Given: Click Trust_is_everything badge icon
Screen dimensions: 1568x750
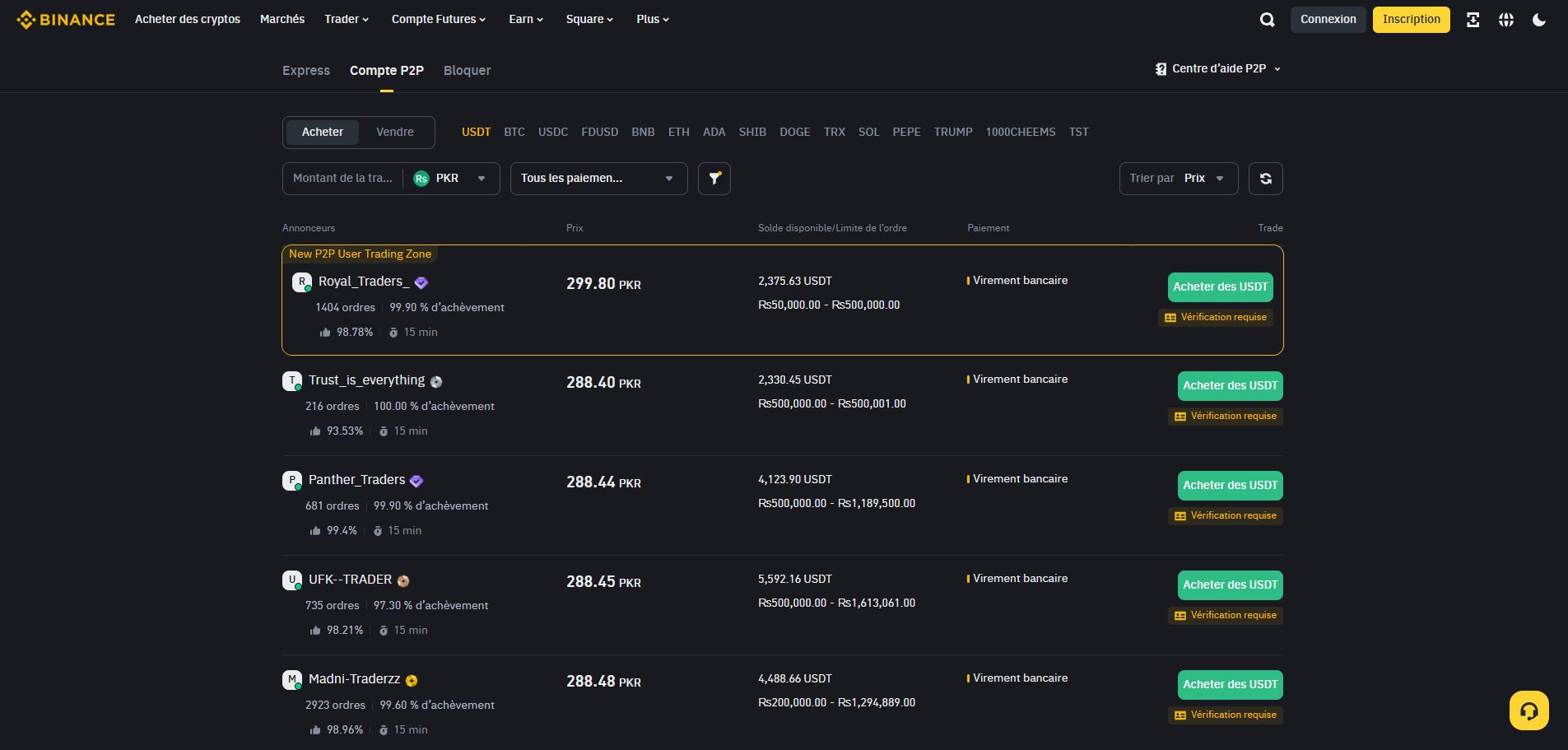Looking at the screenshot, I should click(436, 381).
